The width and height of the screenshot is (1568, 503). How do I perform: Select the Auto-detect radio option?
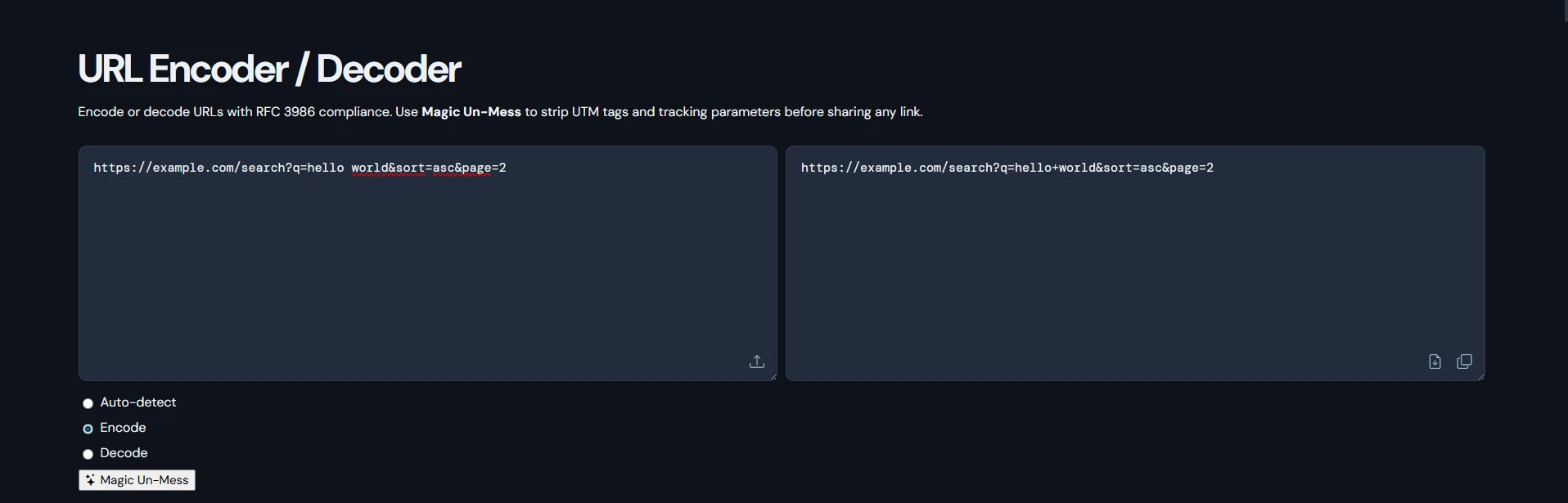pos(88,403)
